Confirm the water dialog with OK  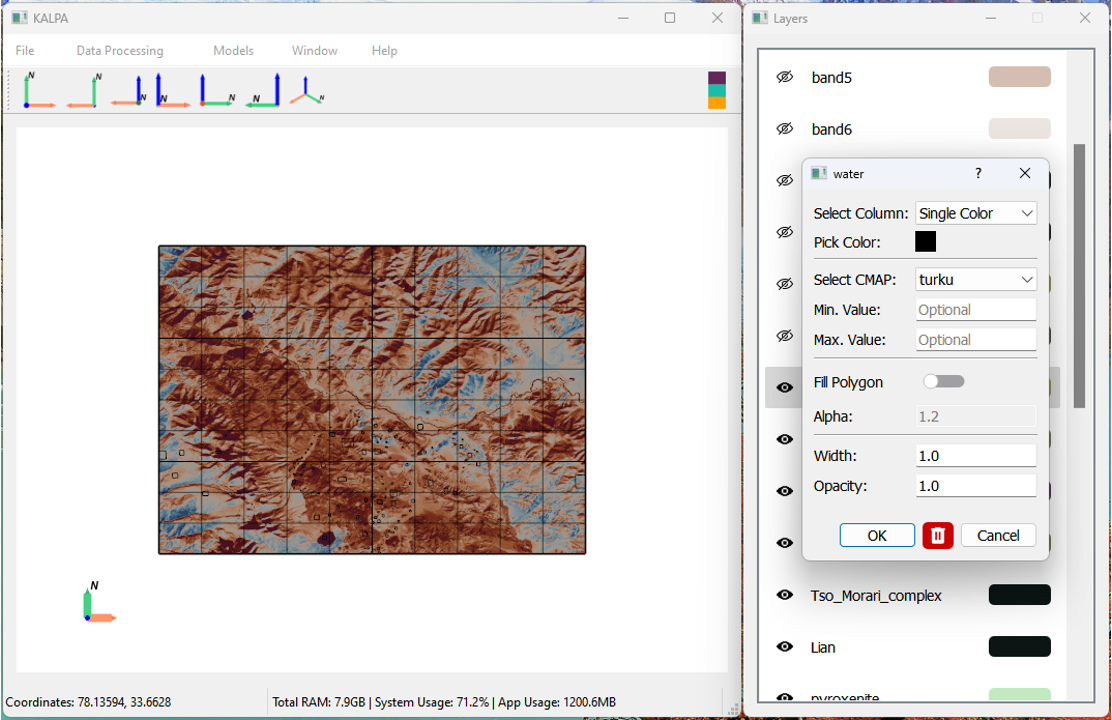click(x=877, y=536)
